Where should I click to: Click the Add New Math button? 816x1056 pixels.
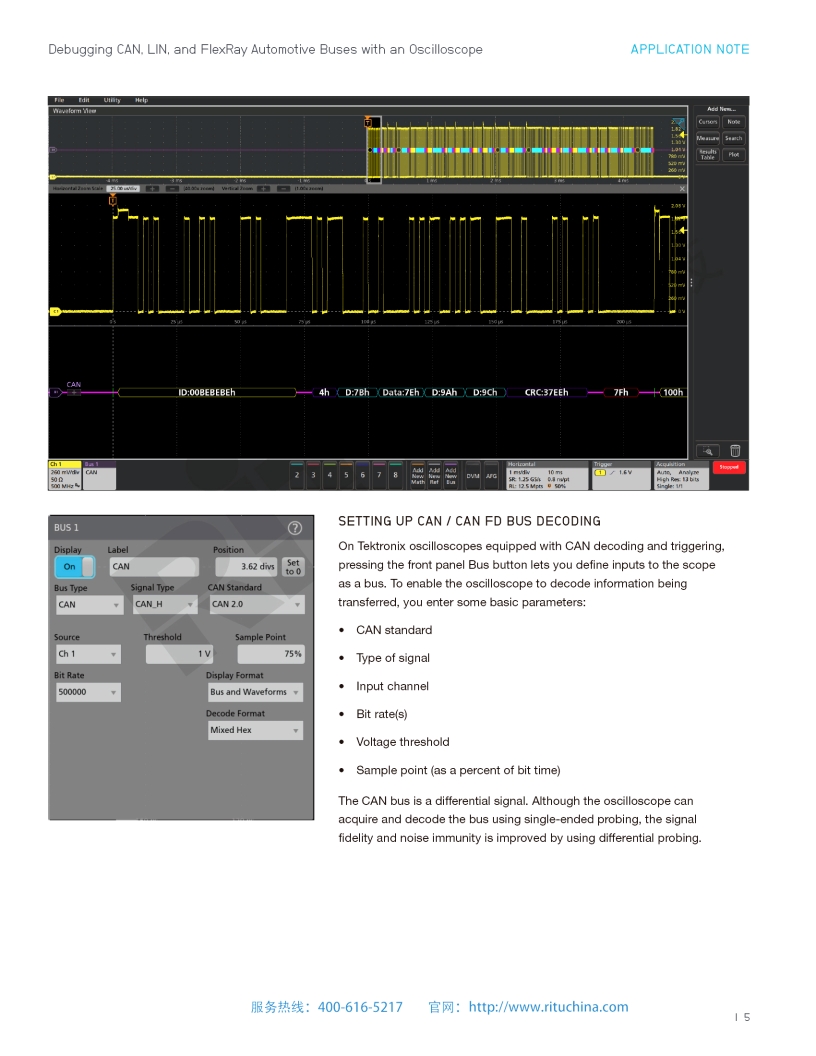coord(418,475)
